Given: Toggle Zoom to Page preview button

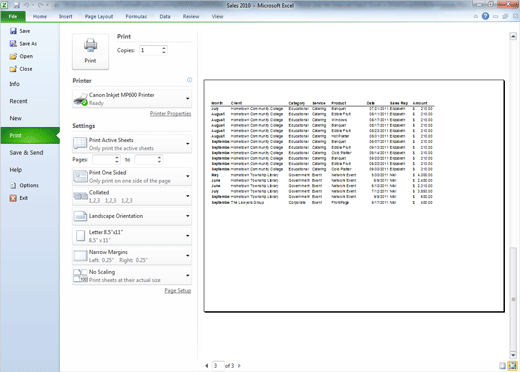Looking at the screenshot, I should click(x=512, y=366).
